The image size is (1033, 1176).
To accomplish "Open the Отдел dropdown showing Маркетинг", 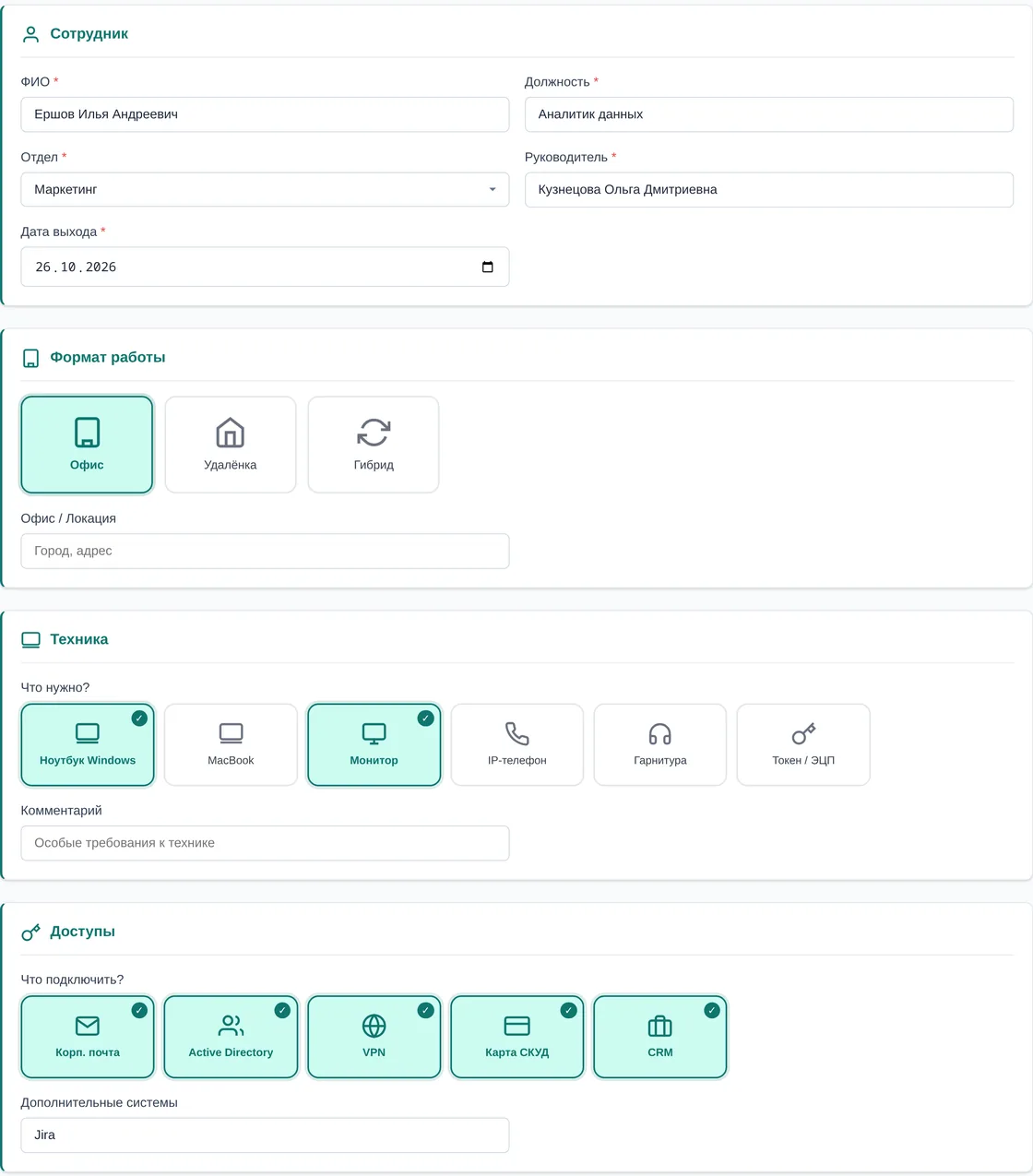I will pyautogui.click(x=265, y=189).
